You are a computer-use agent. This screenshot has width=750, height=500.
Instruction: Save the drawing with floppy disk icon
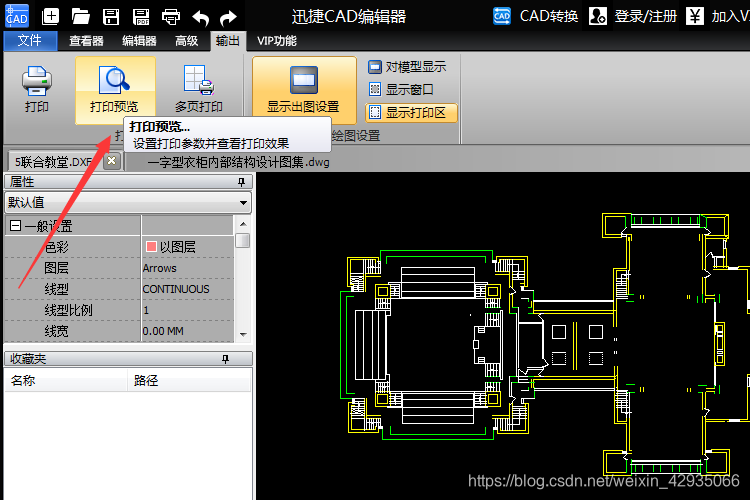tap(110, 17)
